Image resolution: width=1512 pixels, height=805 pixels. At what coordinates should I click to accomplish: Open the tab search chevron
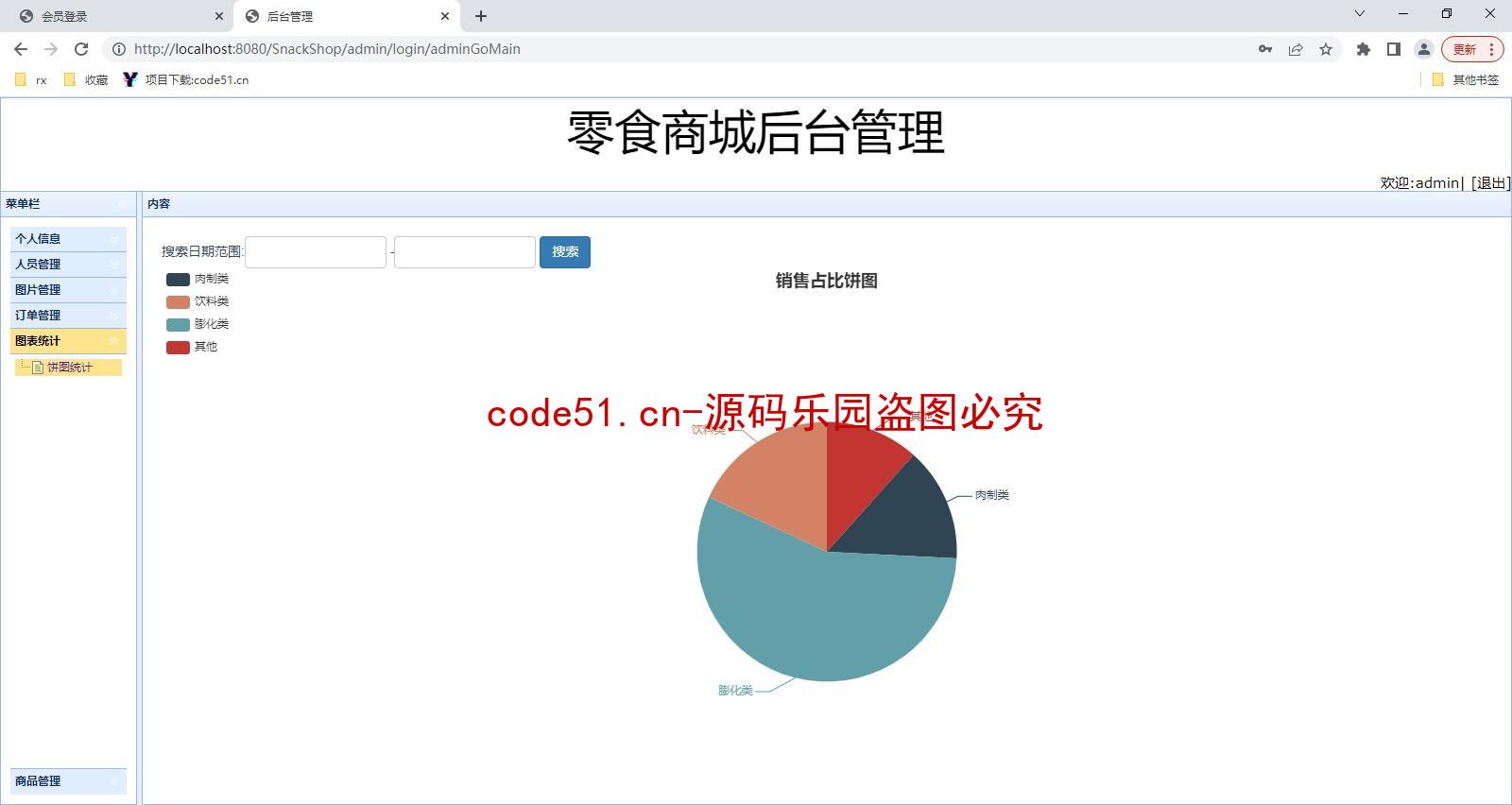click(1360, 13)
